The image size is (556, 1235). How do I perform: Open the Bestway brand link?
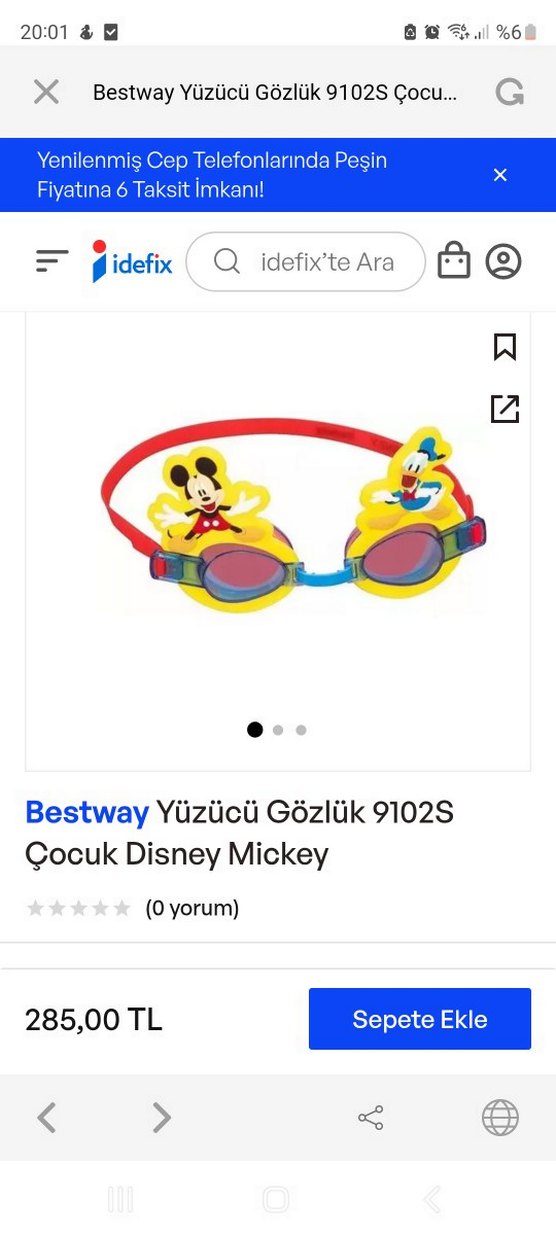[x=87, y=813]
